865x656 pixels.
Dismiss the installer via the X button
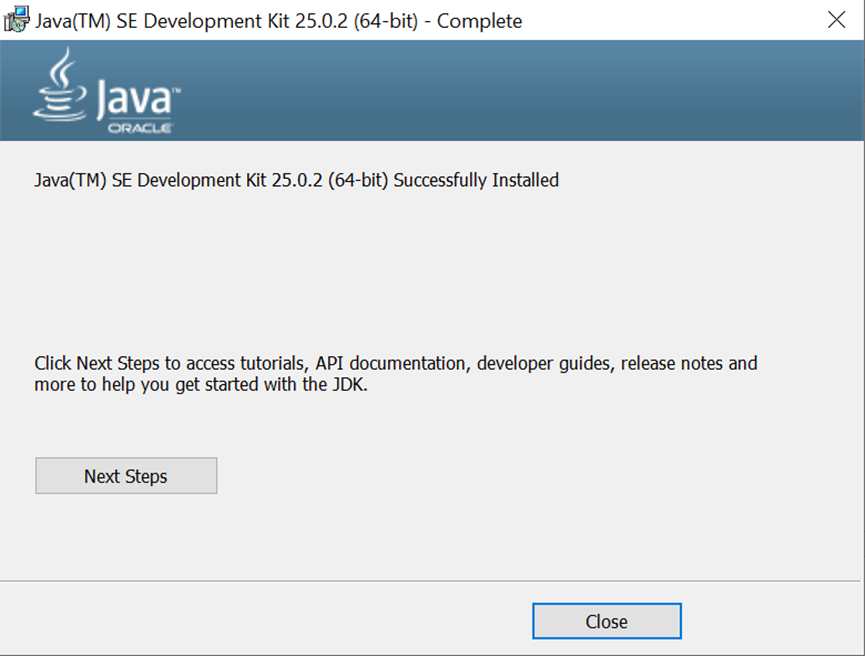[x=837, y=19]
